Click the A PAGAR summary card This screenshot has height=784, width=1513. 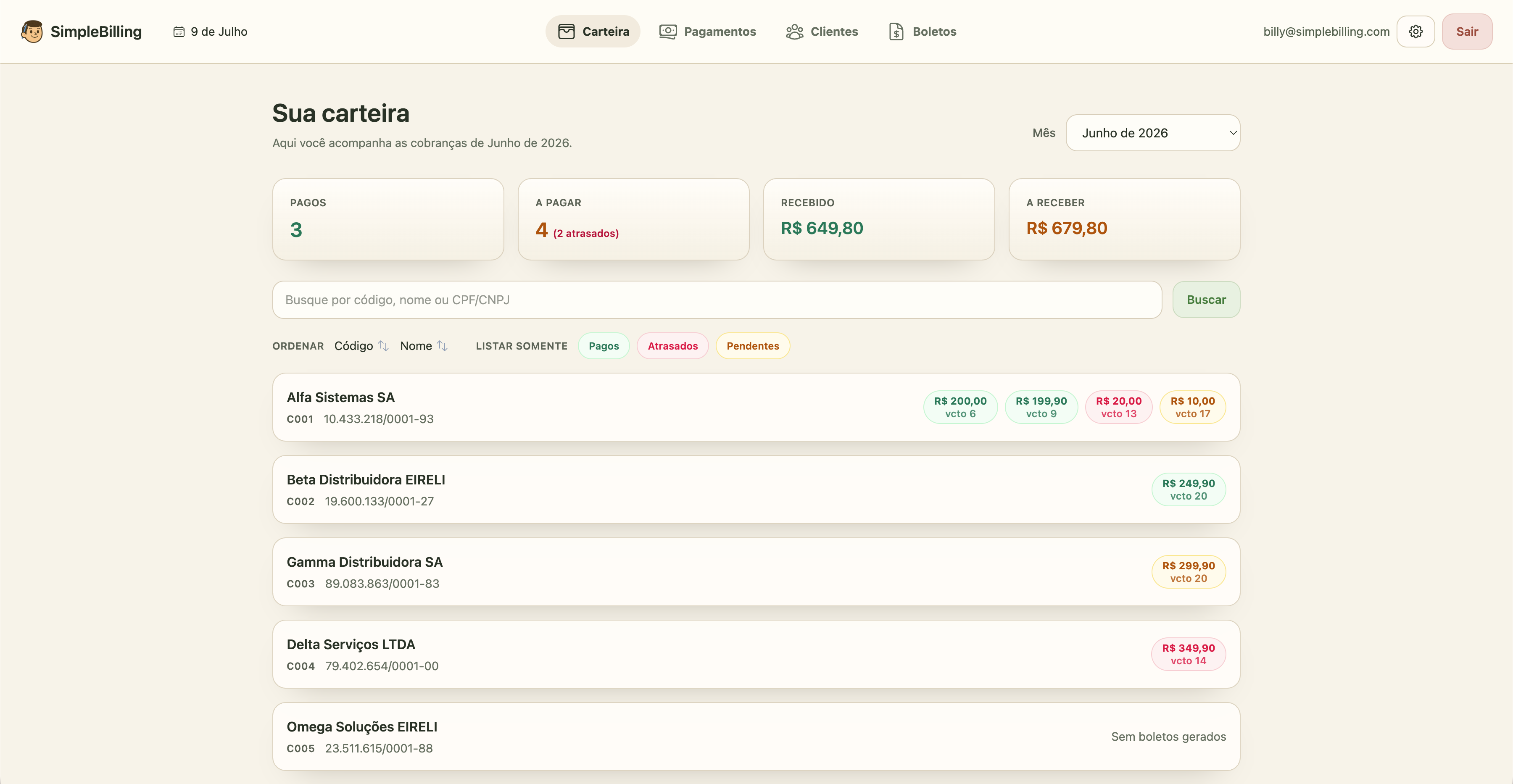tap(633, 219)
